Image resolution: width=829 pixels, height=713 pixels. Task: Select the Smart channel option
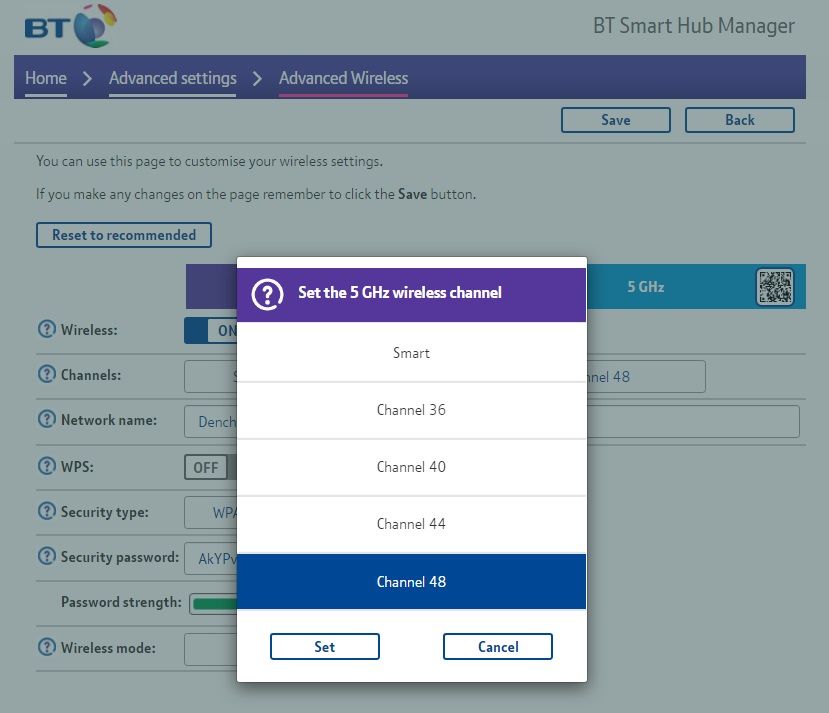click(411, 353)
